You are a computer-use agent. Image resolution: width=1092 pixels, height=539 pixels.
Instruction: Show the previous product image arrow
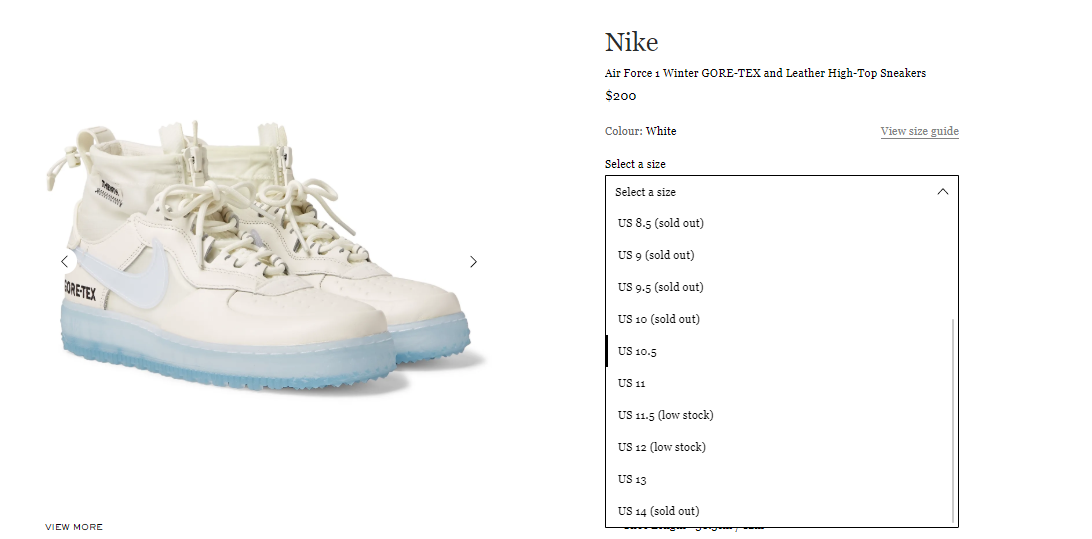click(64, 261)
